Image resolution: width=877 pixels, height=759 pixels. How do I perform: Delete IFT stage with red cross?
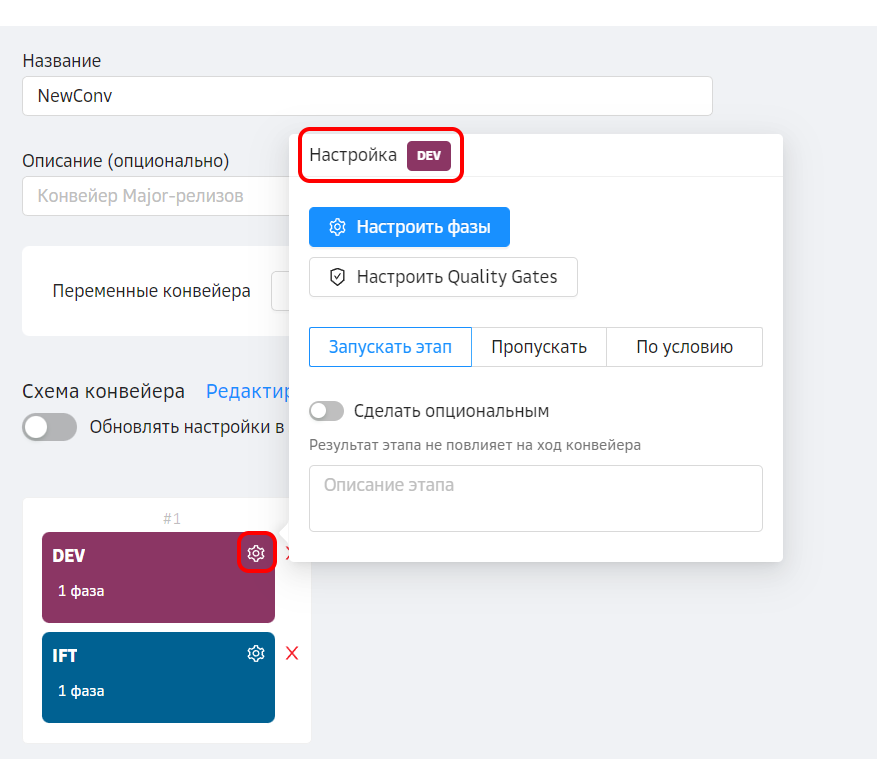(x=292, y=653)
